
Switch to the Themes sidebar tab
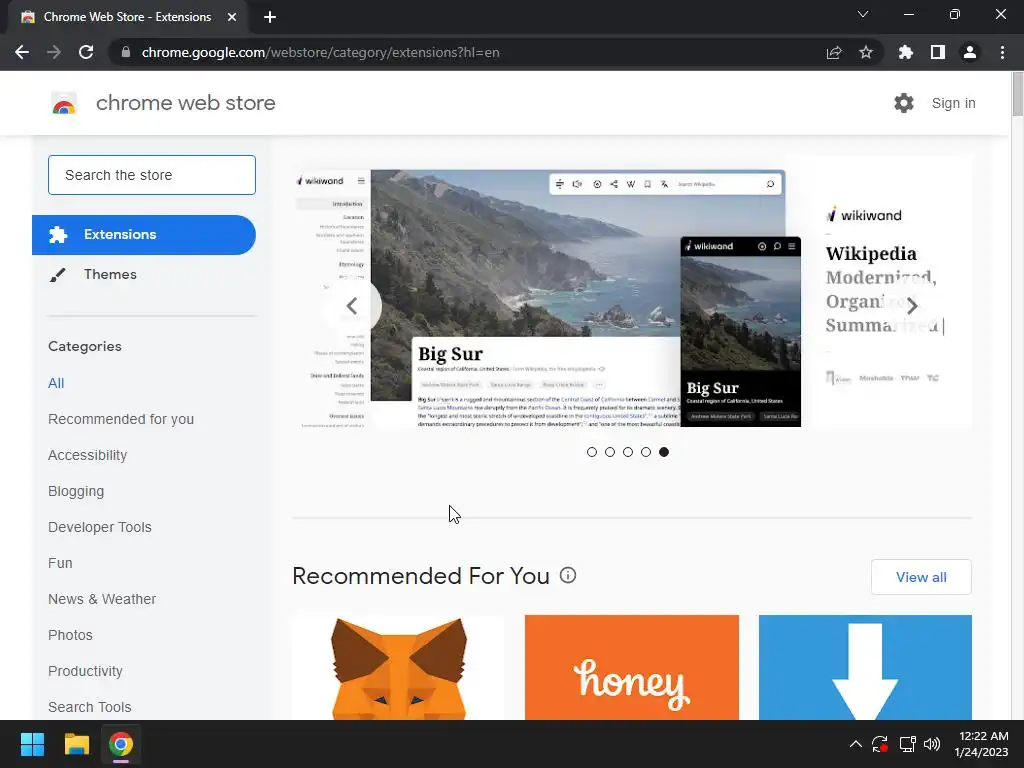[144, 274]
